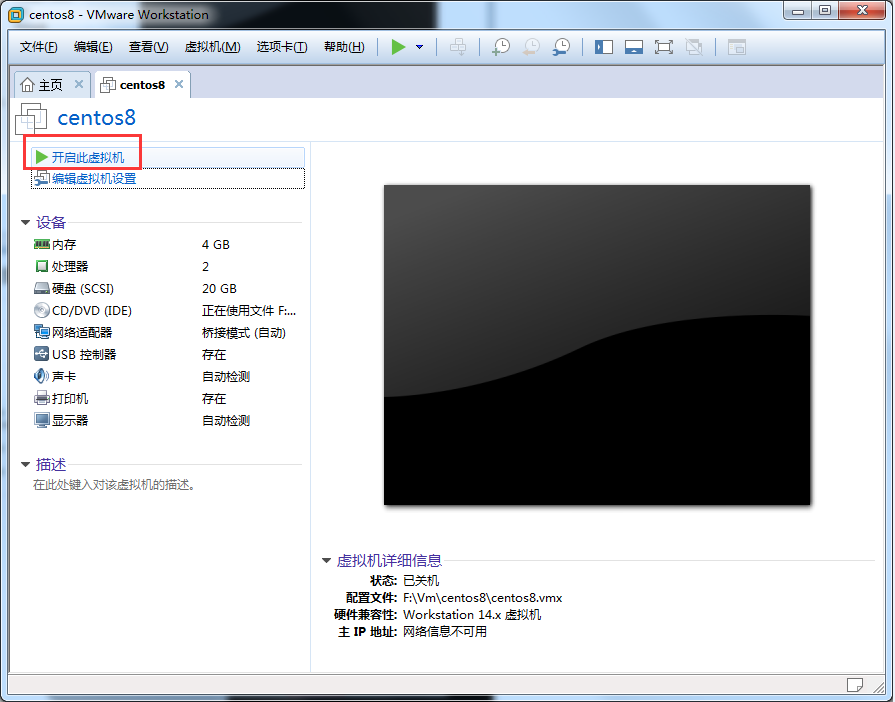Viewport: 895px width, 702px height.
Task: Toggle the thumbnail bar icon
Action: [634, 47]
